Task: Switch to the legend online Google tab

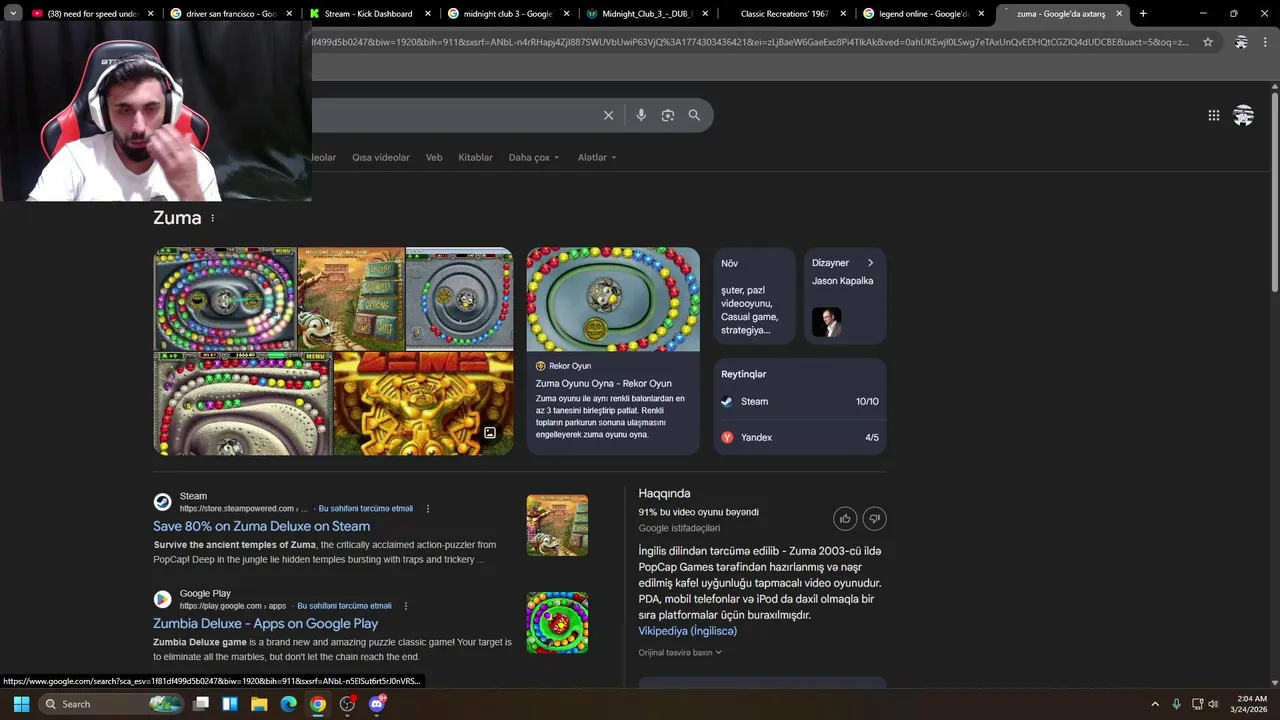Action: (925, 14)
